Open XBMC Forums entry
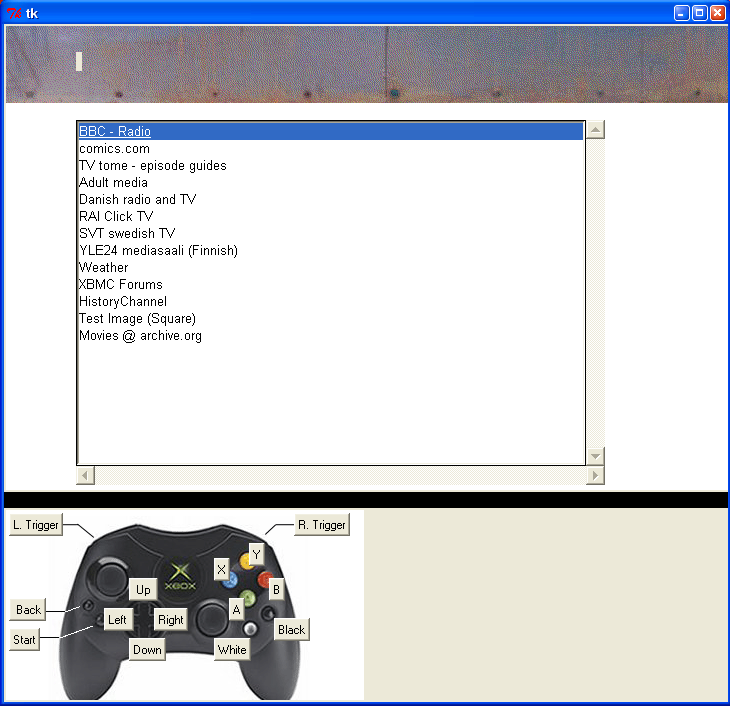730x706 pixels. tap(331, 285)
